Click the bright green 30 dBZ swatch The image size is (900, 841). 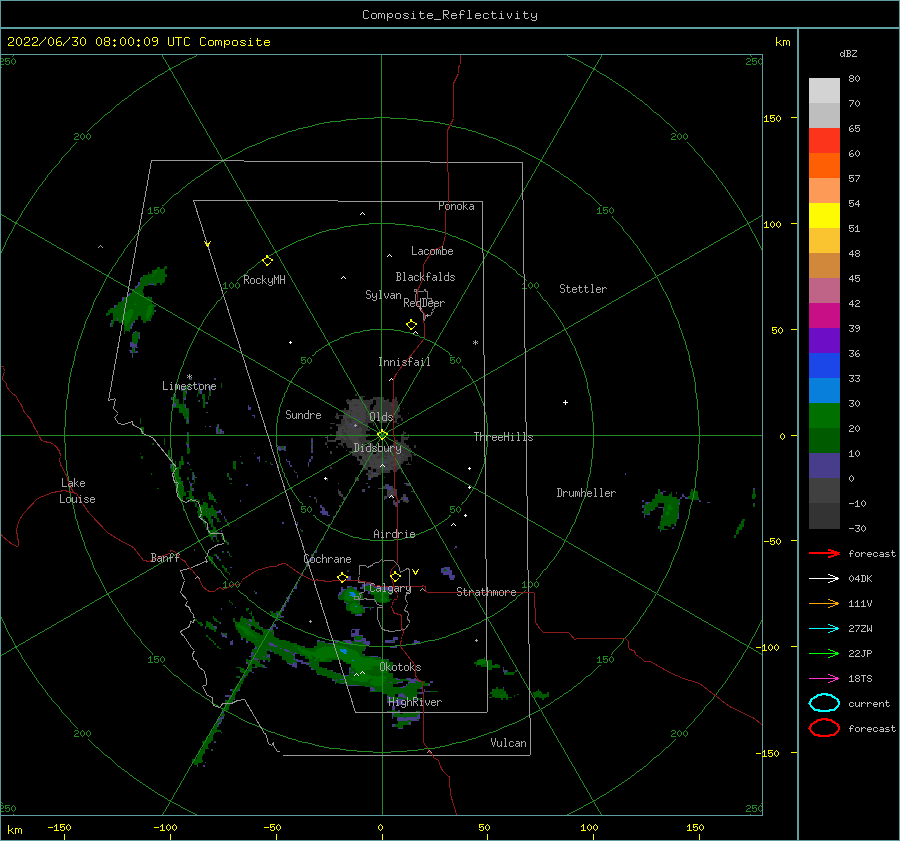(824, 415)
